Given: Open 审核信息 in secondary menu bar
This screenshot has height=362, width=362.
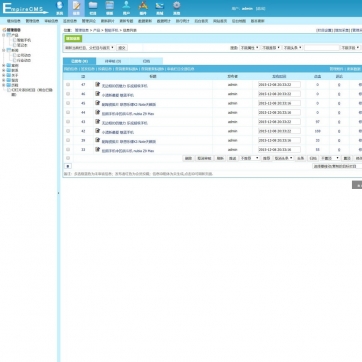Looking at the screenshot, I should point(51,21).
